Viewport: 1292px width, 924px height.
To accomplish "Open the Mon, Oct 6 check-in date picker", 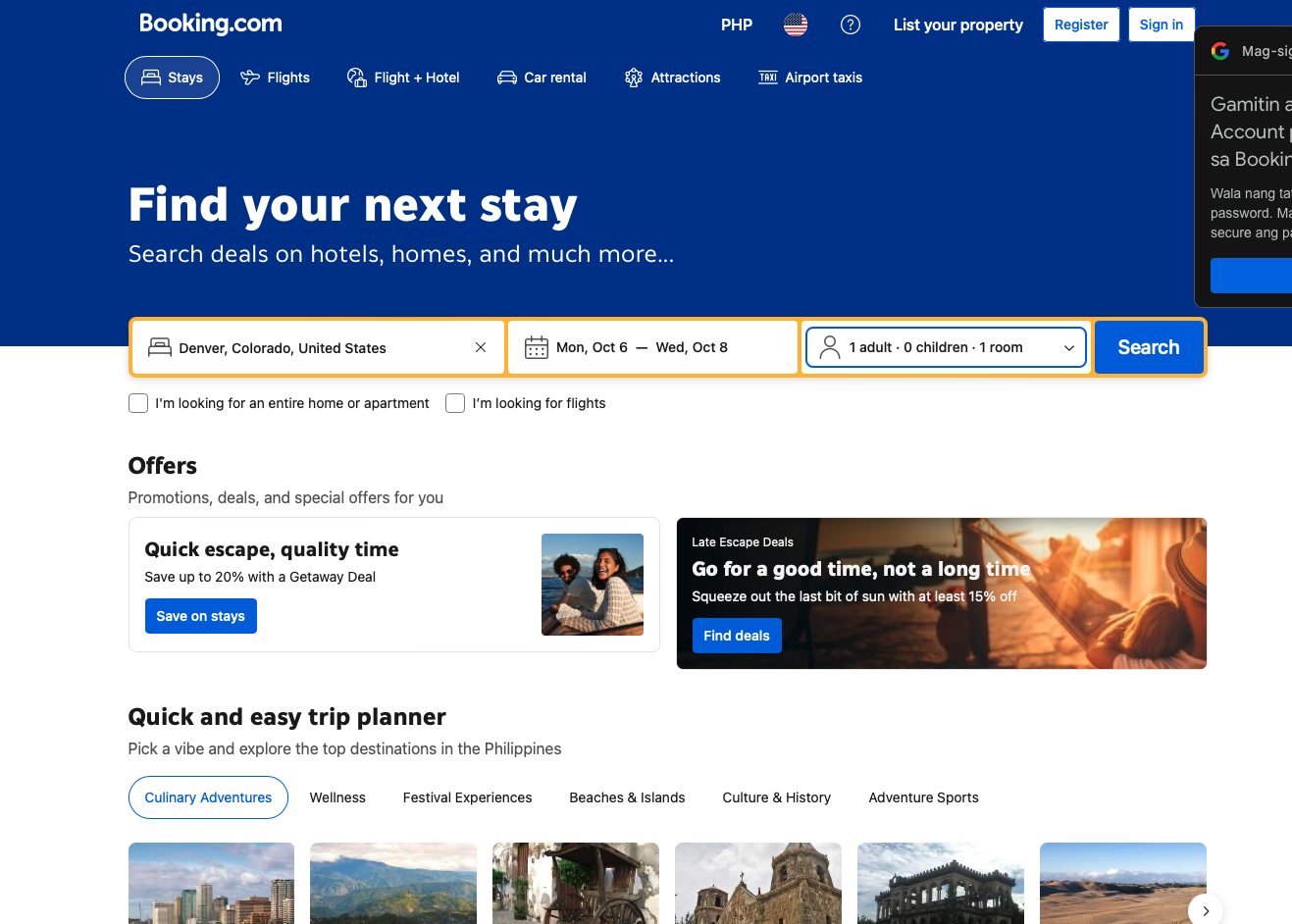I will click(592, 347).
